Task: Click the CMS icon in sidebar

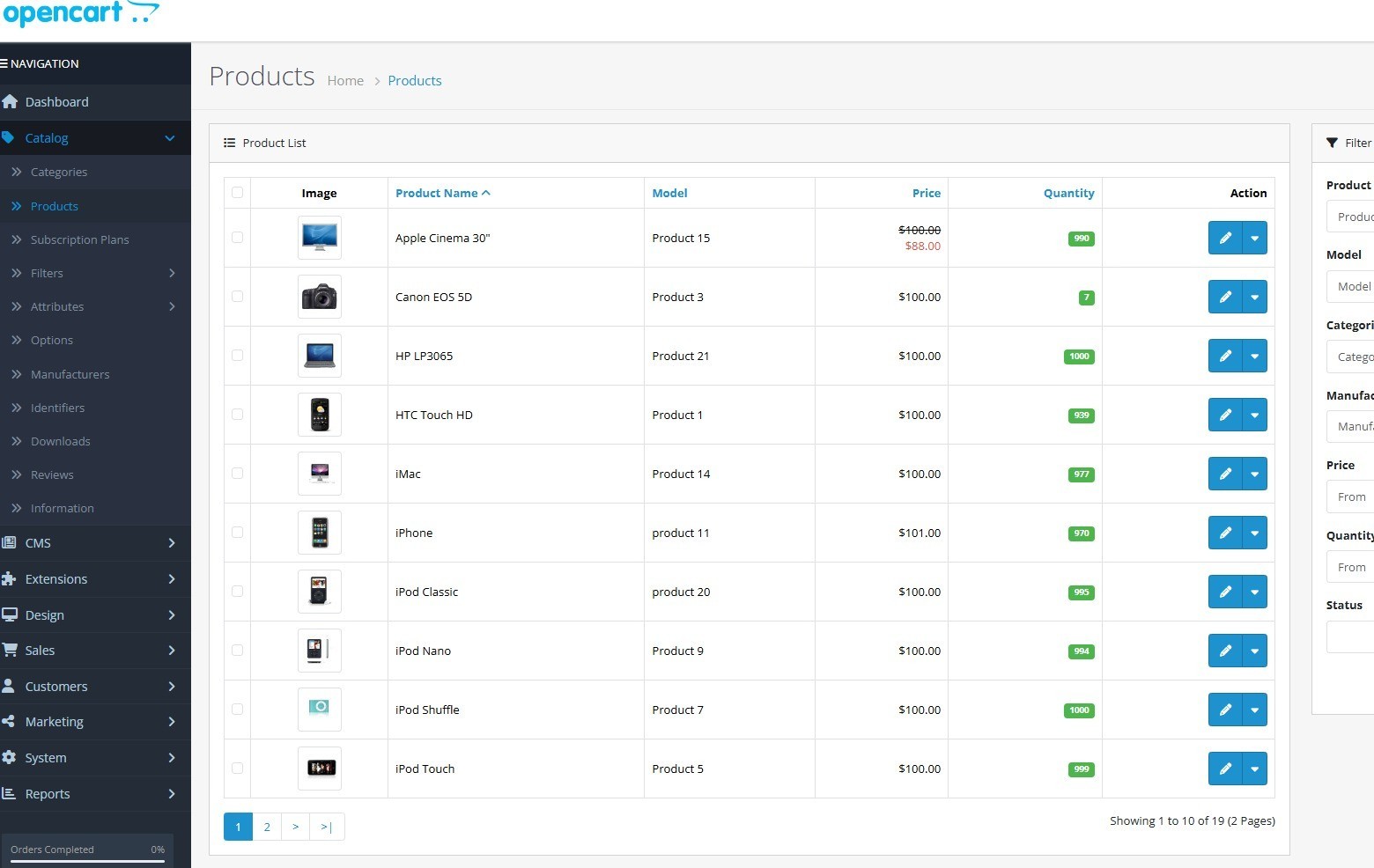Action: pyautogui.click(x=9, y=542)
